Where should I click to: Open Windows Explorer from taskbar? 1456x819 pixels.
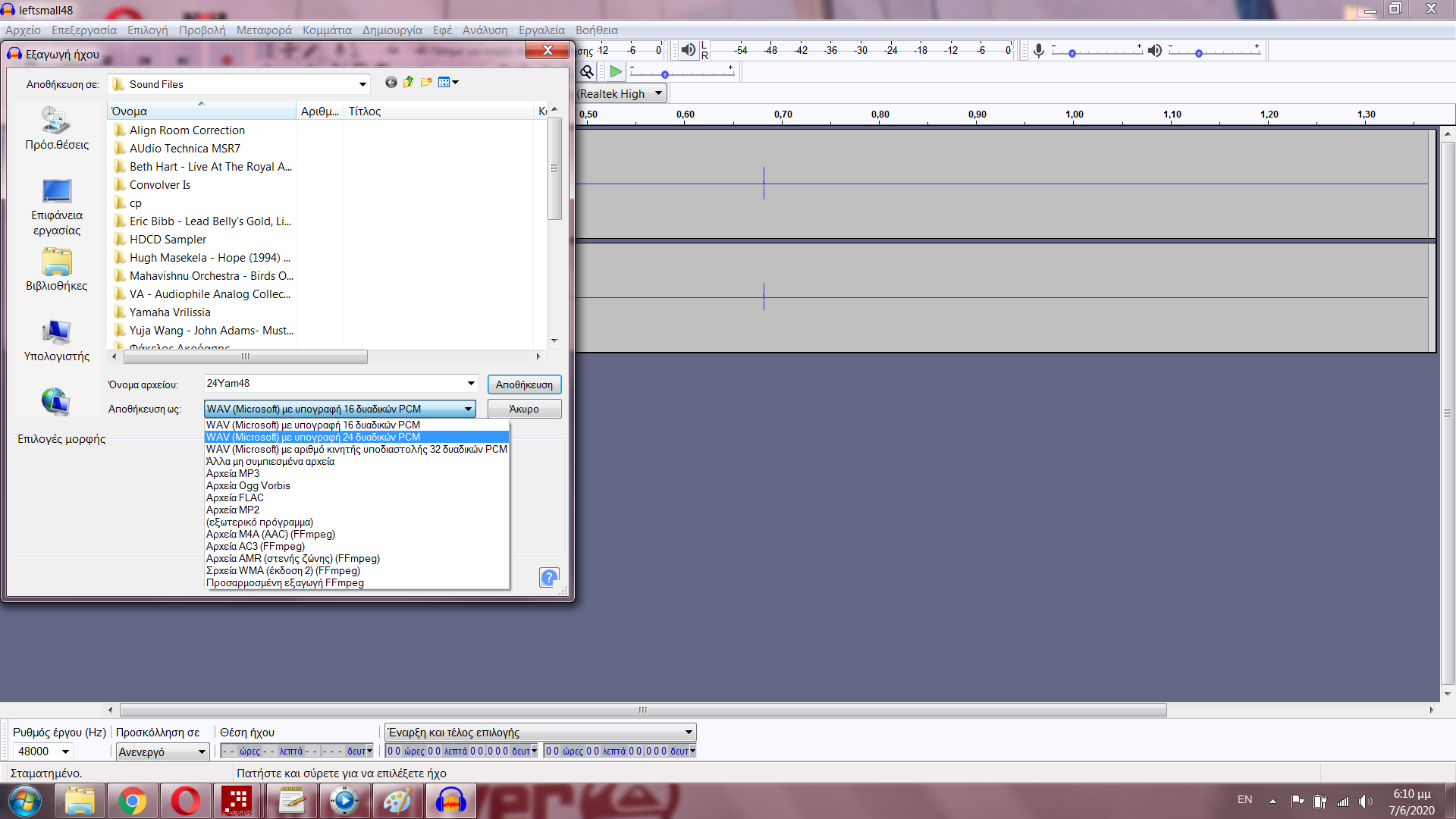click(x=80, y=801)
